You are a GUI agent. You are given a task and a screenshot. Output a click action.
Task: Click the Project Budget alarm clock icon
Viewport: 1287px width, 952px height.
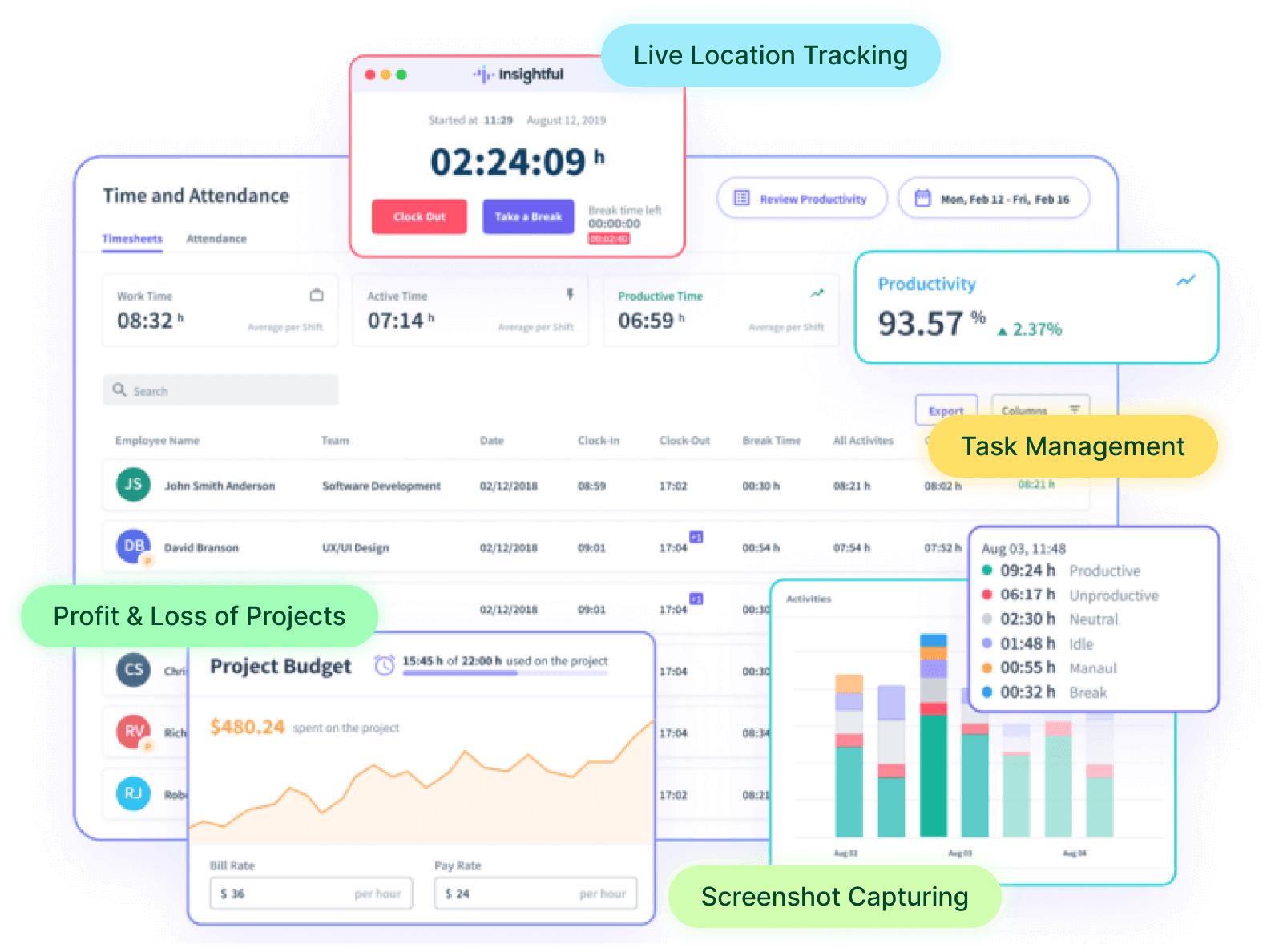[x=385, y=664]
